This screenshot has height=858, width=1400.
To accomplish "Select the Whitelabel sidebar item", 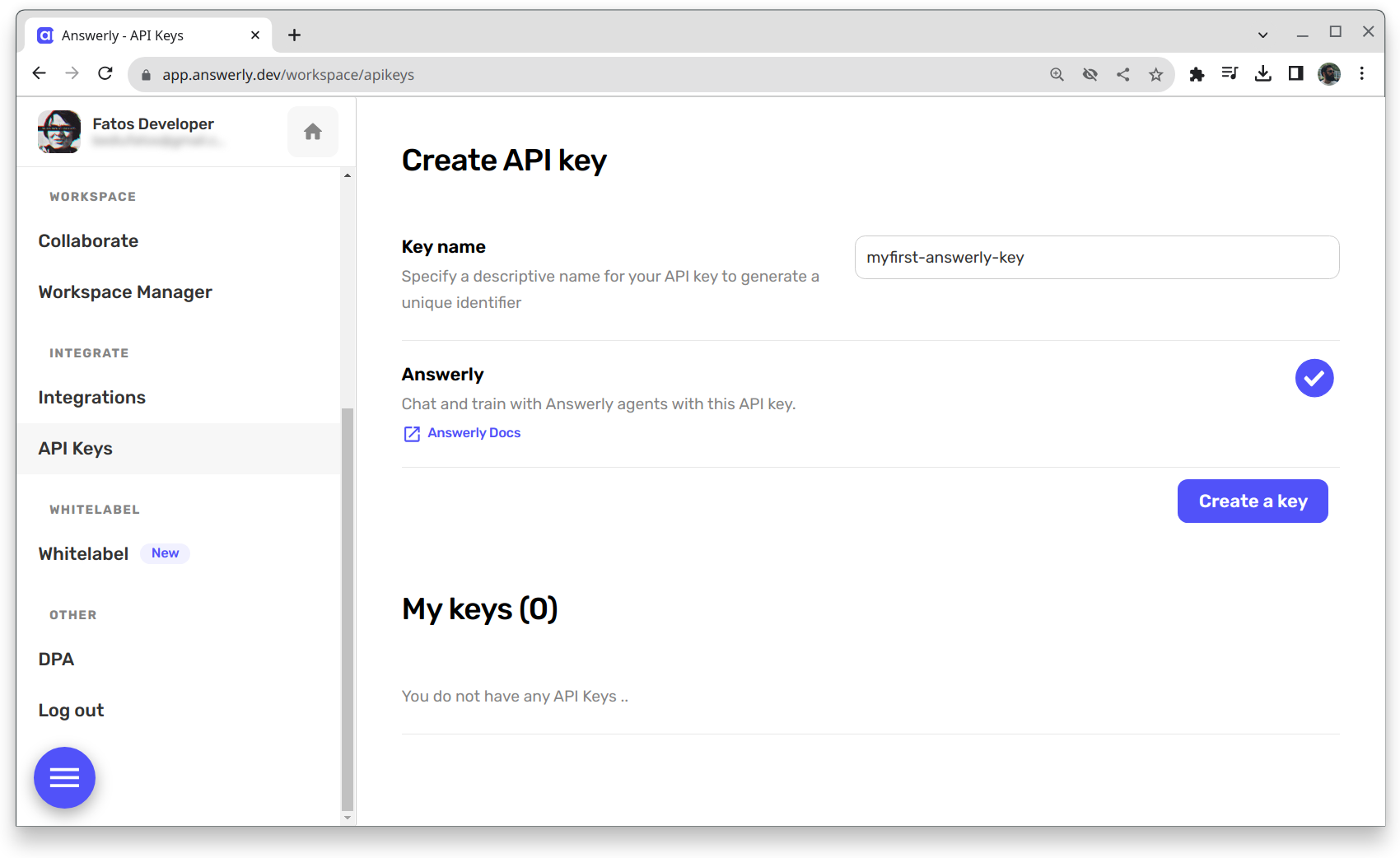I will click(x=84, y=554).
